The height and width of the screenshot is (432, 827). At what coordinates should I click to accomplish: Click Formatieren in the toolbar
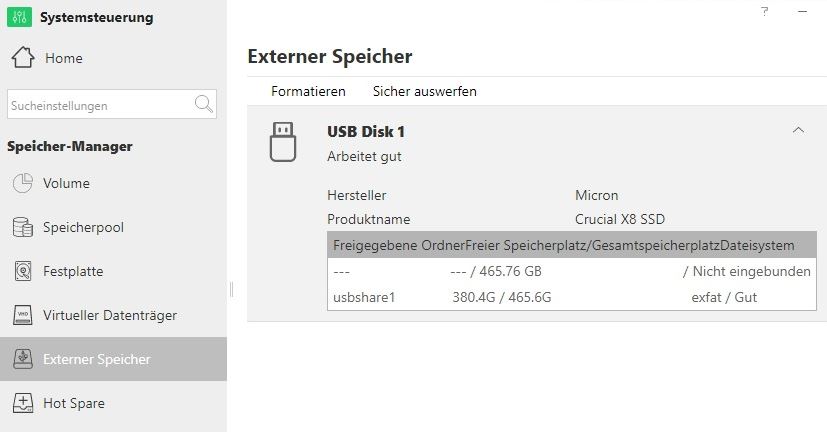point(308,91)
